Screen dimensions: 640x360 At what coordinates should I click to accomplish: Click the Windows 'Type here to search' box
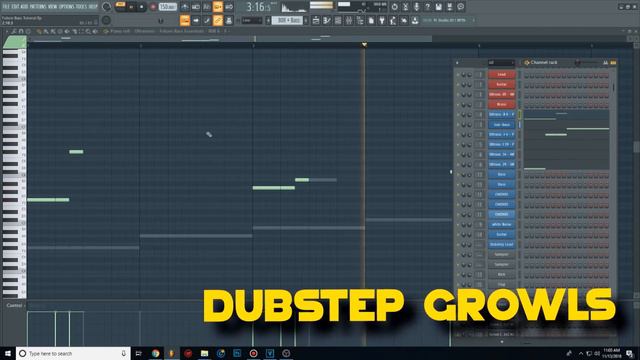[73, 353]
